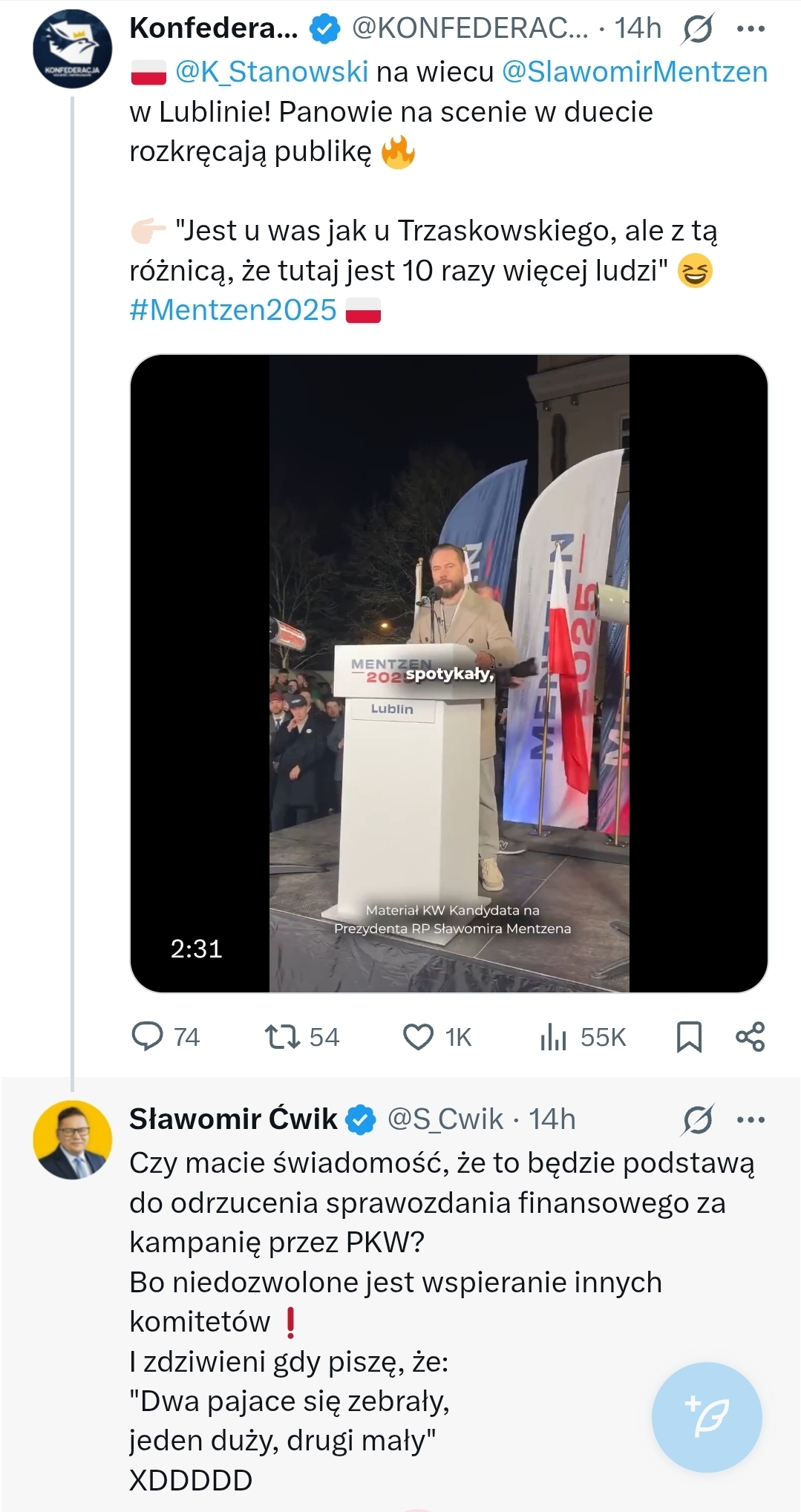Image resolution: width=801 pixels, height=1512 pixels.
Task: Open the @K_Stanowski mention link
Action: coord(272,72)
